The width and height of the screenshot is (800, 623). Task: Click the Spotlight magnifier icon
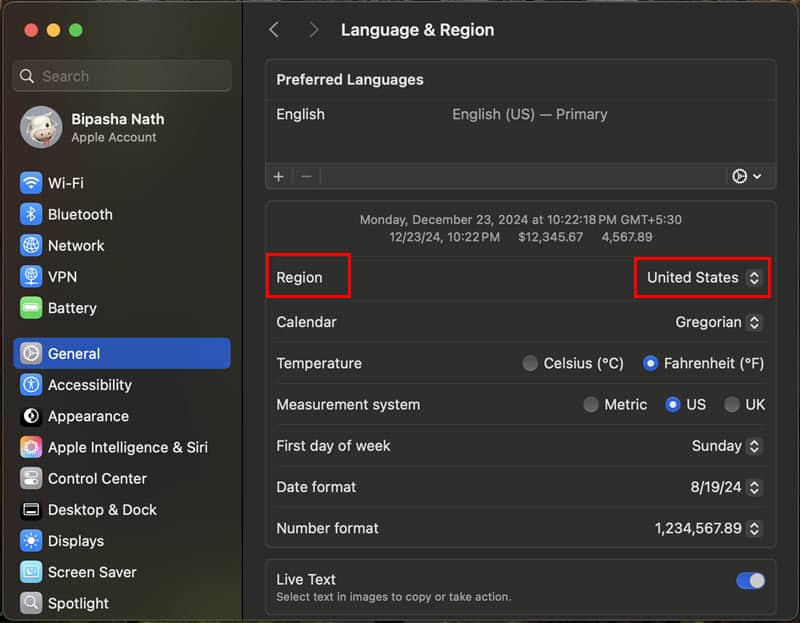31,603
